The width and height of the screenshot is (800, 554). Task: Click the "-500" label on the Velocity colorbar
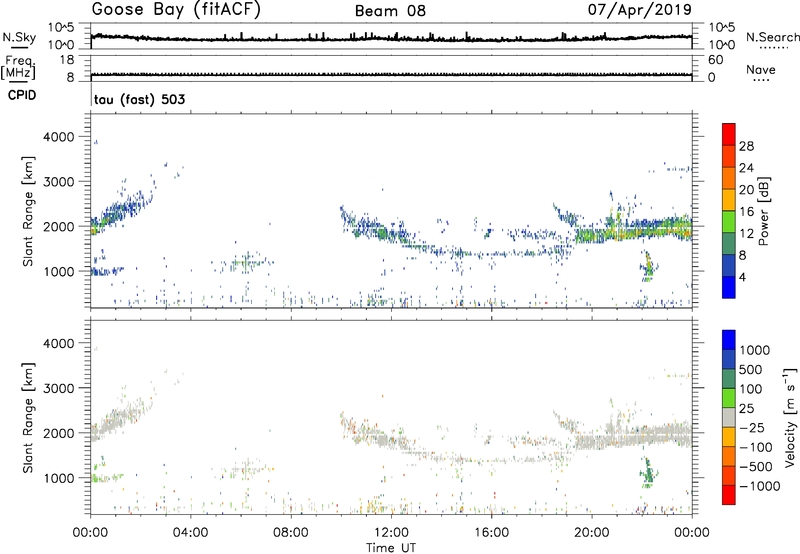pyautogui.click(x=756, y=466)
